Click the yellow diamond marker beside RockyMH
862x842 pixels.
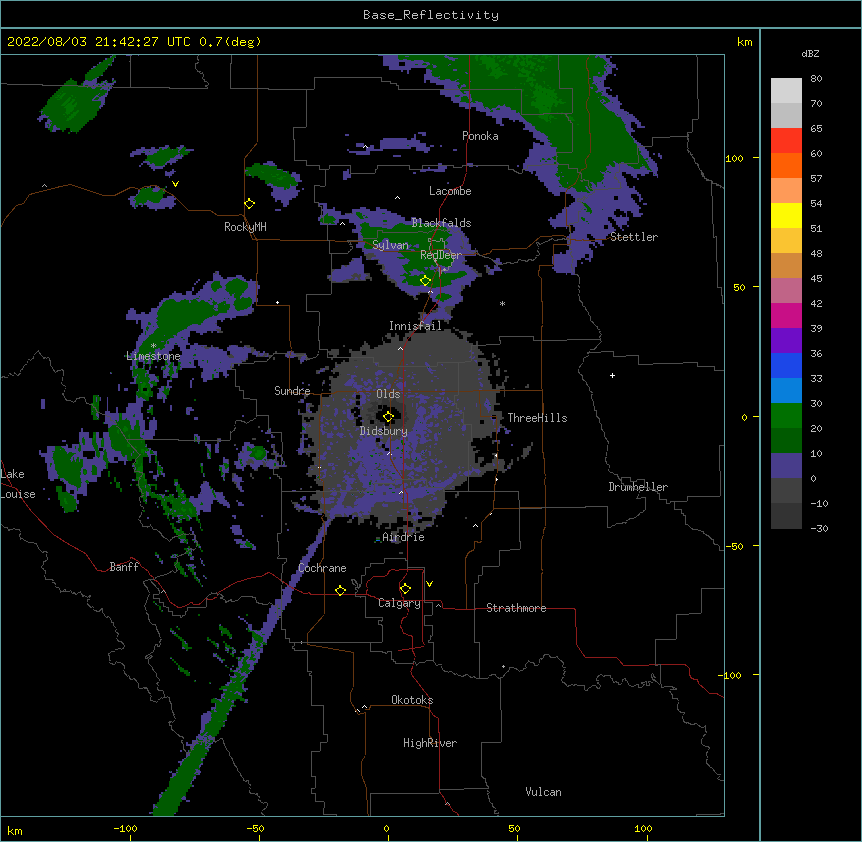coord(250,204)
